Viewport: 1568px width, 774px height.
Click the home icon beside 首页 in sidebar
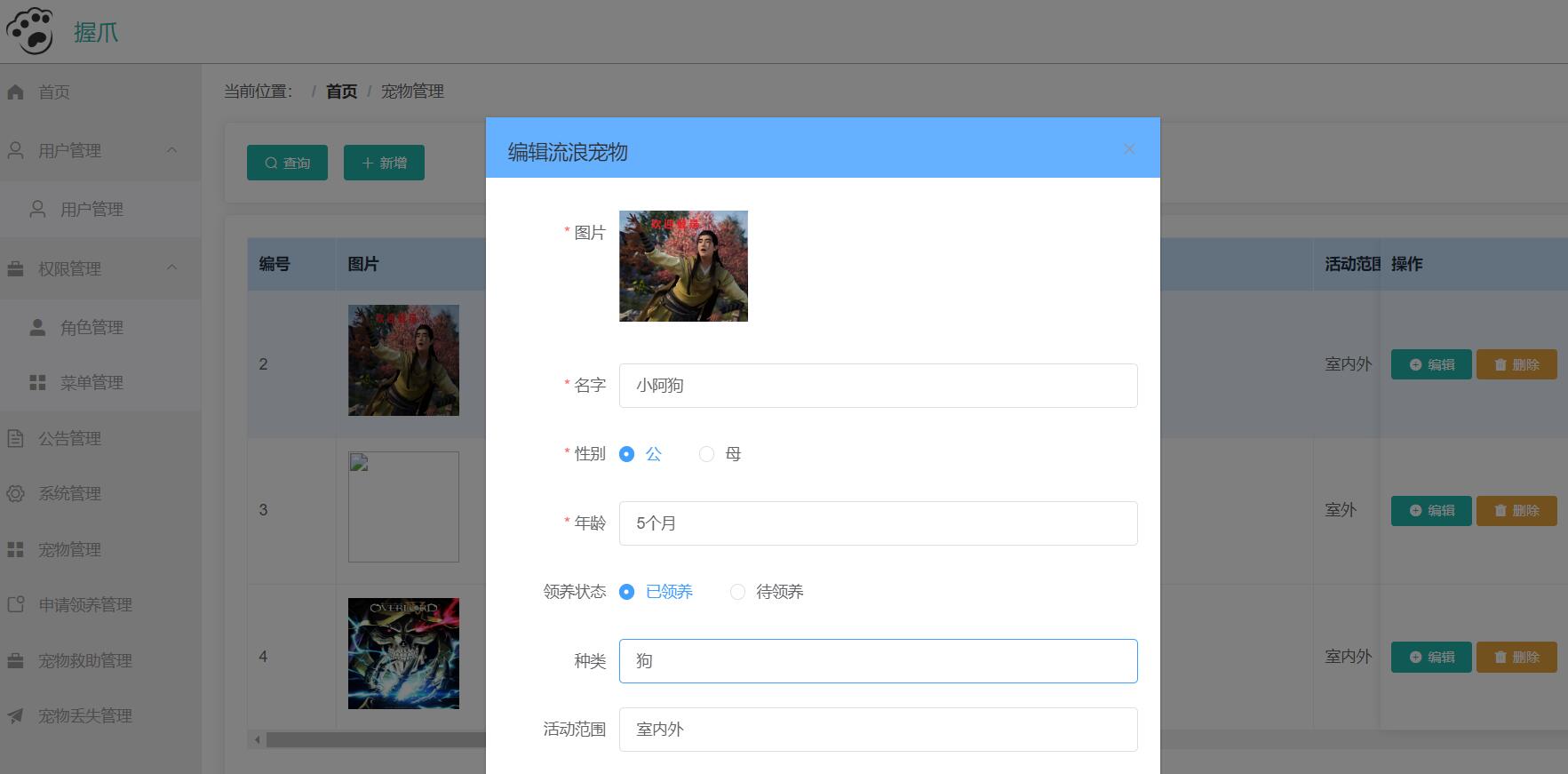point(15,92)
